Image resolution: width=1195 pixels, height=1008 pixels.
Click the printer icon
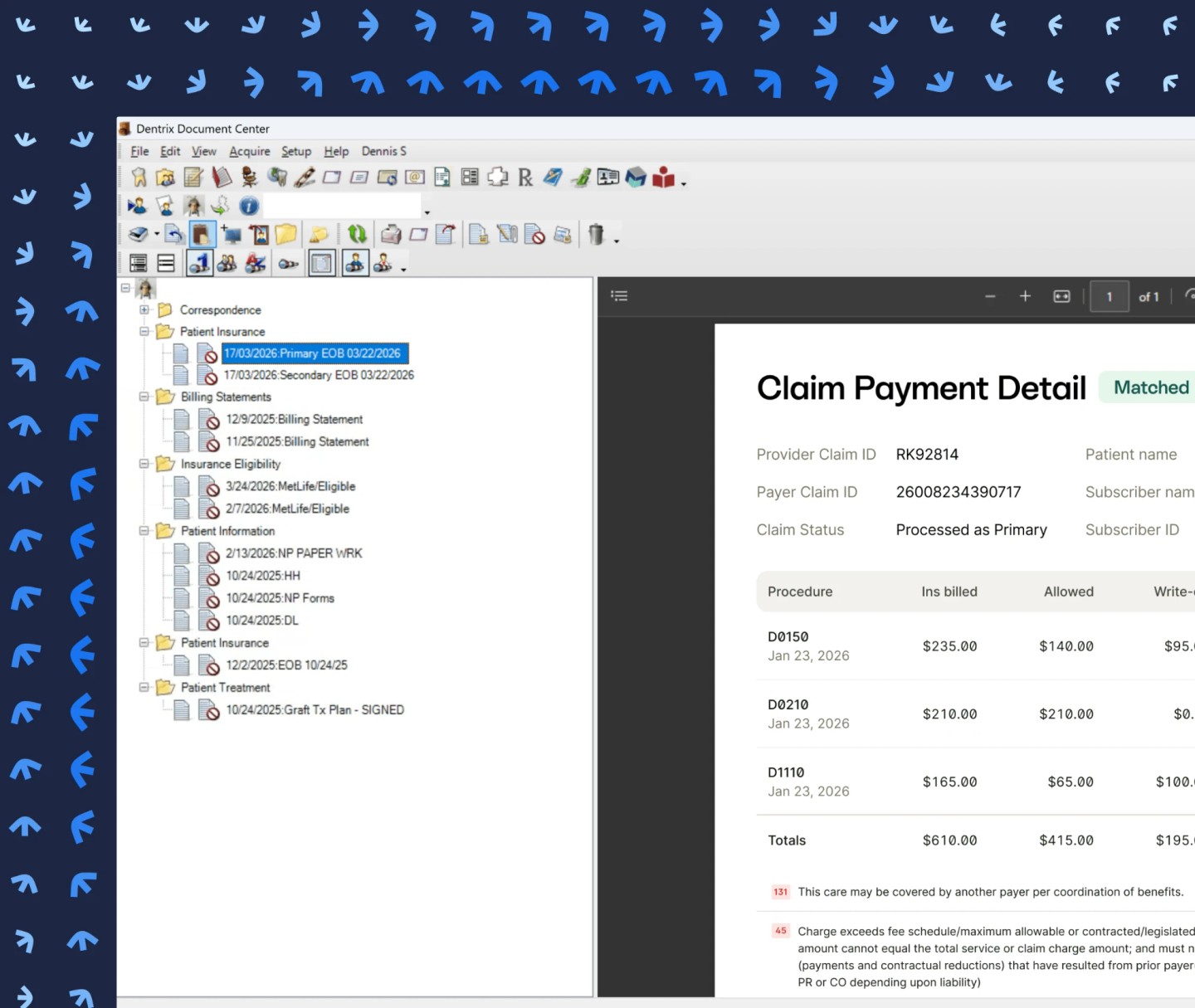pos(391,235)
